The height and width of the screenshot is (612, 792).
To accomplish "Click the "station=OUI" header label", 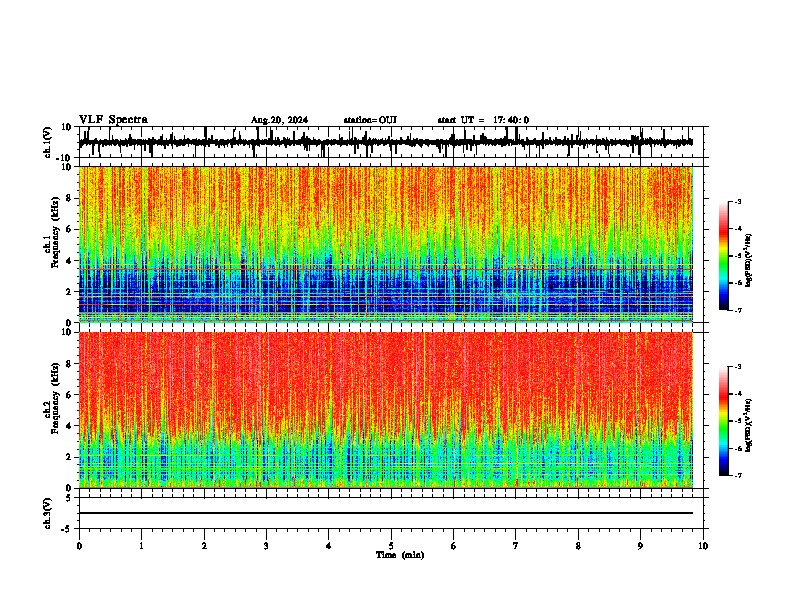I will [370, 120].
